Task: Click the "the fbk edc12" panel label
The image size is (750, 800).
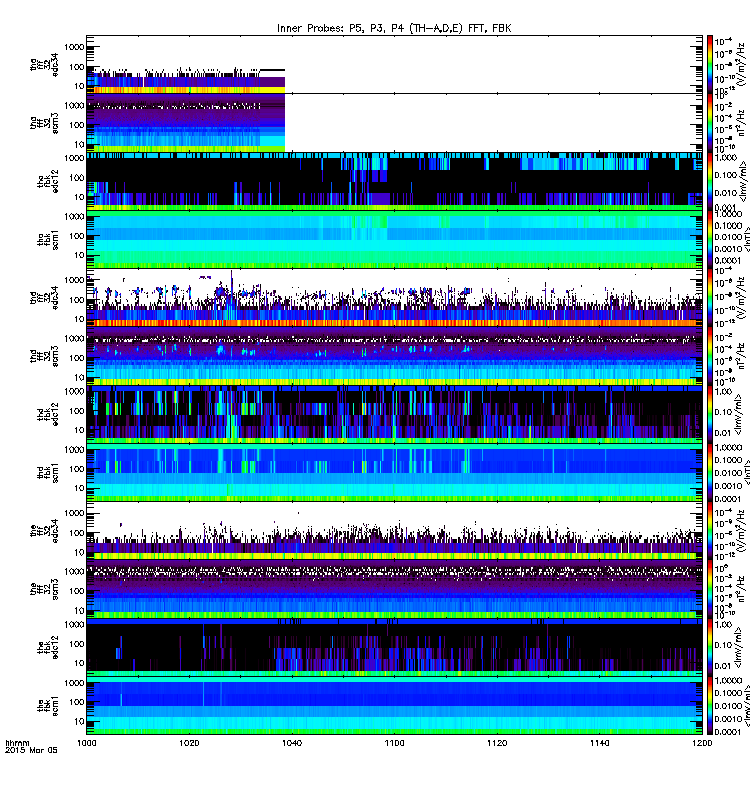Action: (x=48, y=647)
